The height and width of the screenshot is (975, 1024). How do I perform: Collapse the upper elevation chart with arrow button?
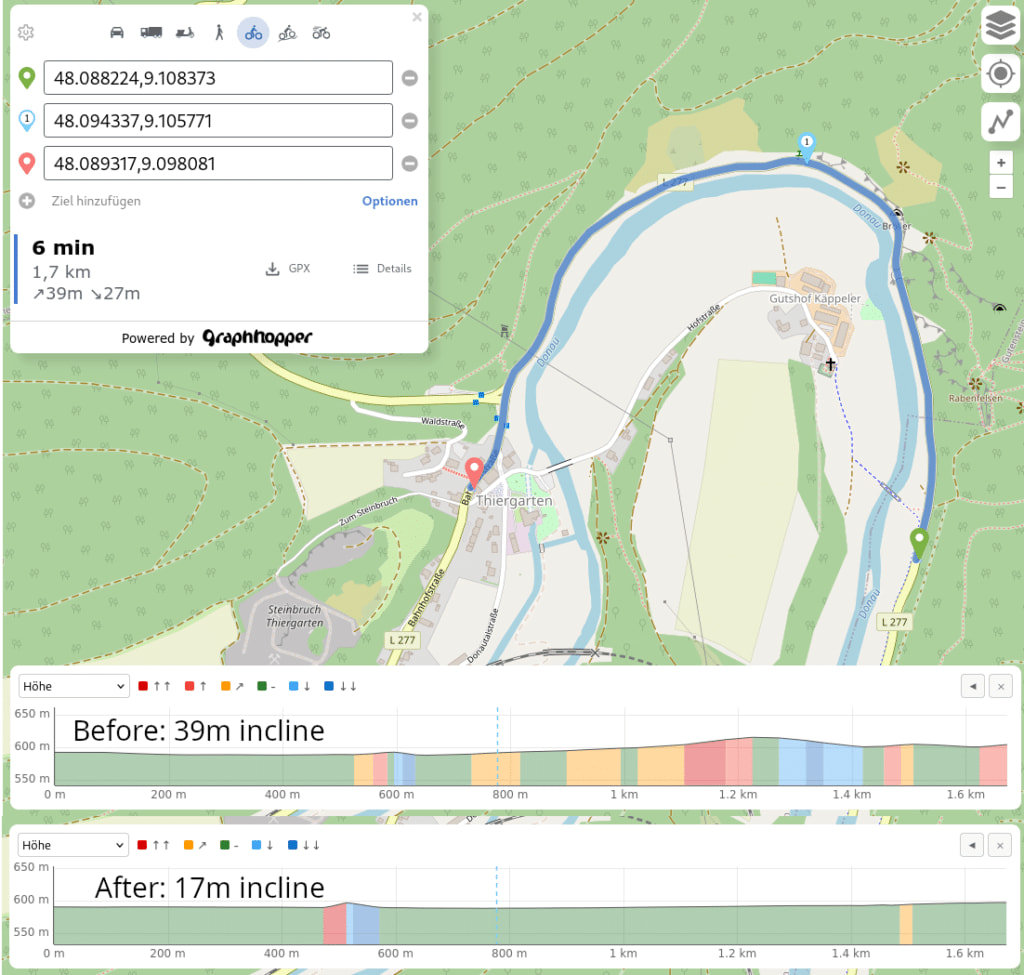pyautogui.click(x=971, y=686)
